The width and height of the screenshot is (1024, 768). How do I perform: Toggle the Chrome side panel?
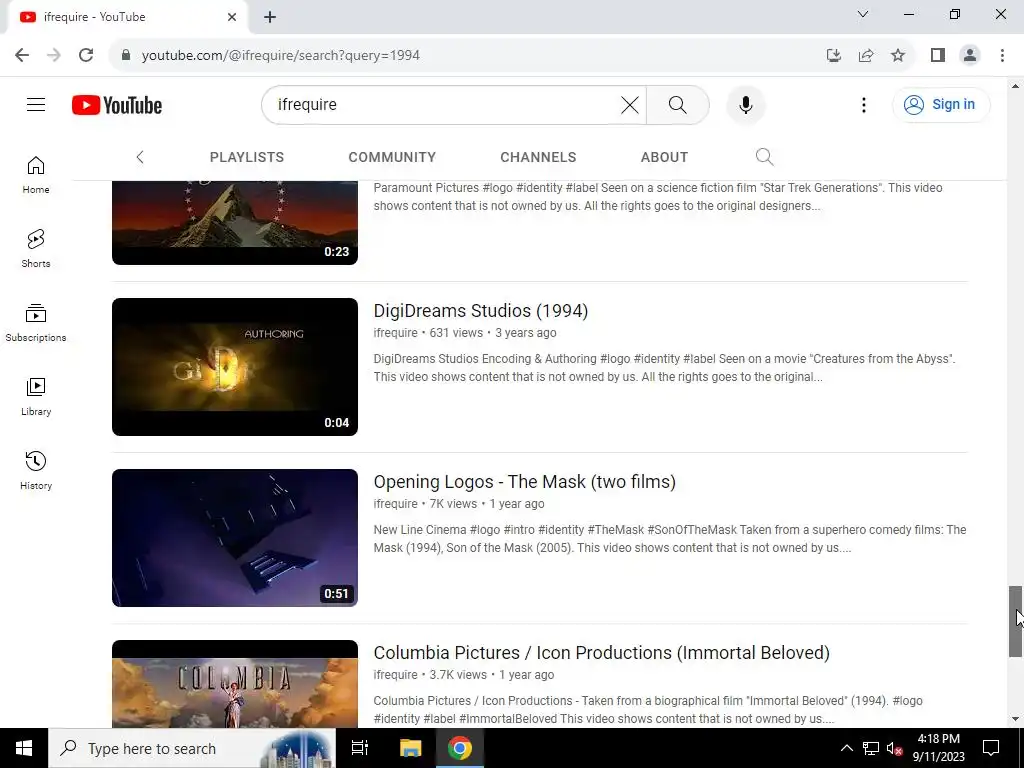coord(938,55)
